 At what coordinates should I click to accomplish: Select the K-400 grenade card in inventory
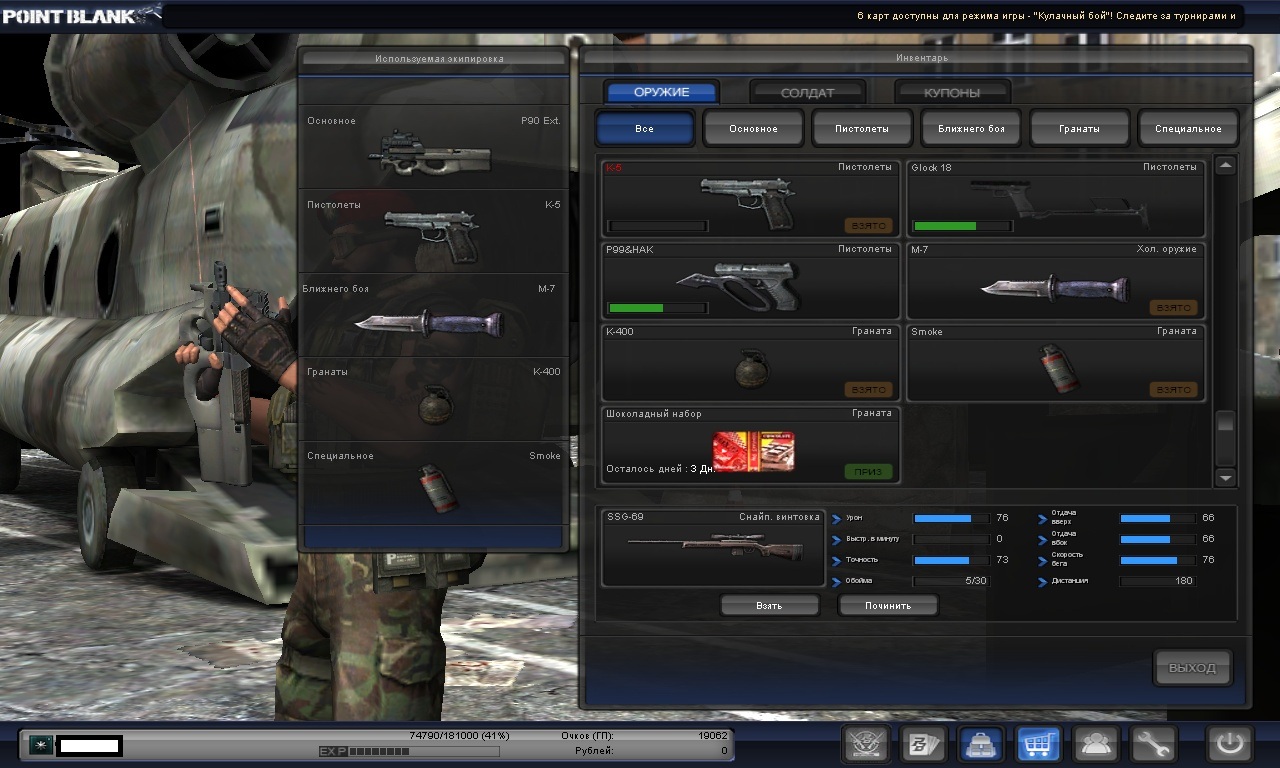point(750,362)
